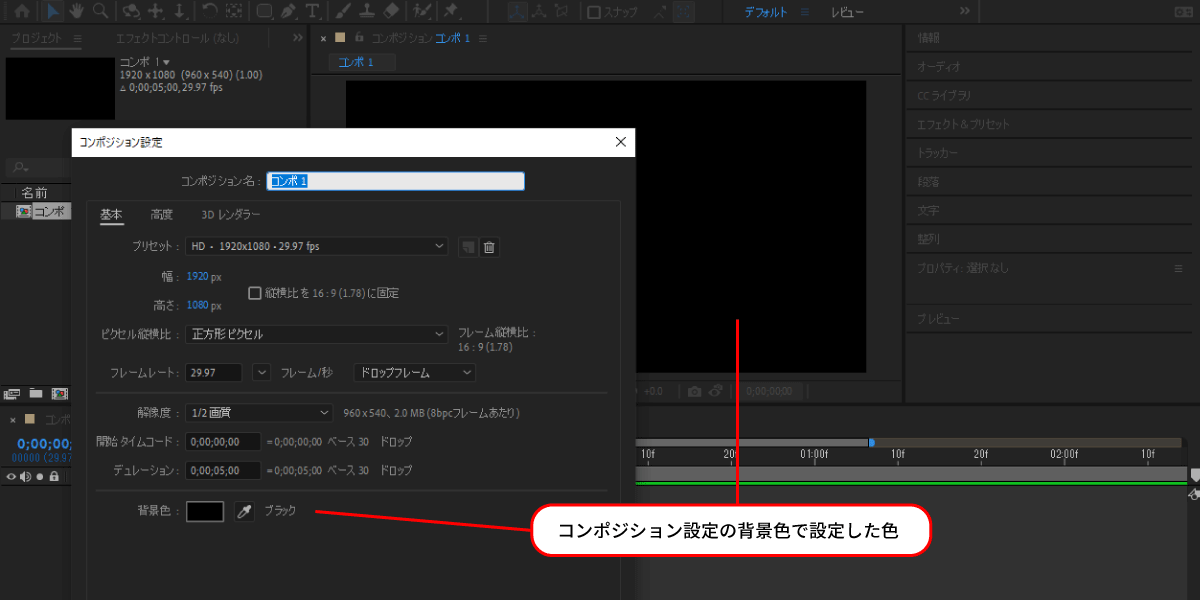1200x600 pixels.
Task: Select the Pan camera tool
Action: tap(155, 12)
